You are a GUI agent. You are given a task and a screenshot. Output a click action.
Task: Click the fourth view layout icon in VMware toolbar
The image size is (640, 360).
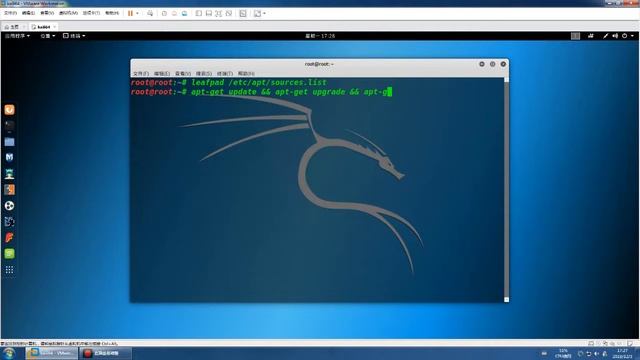[229, 13]
